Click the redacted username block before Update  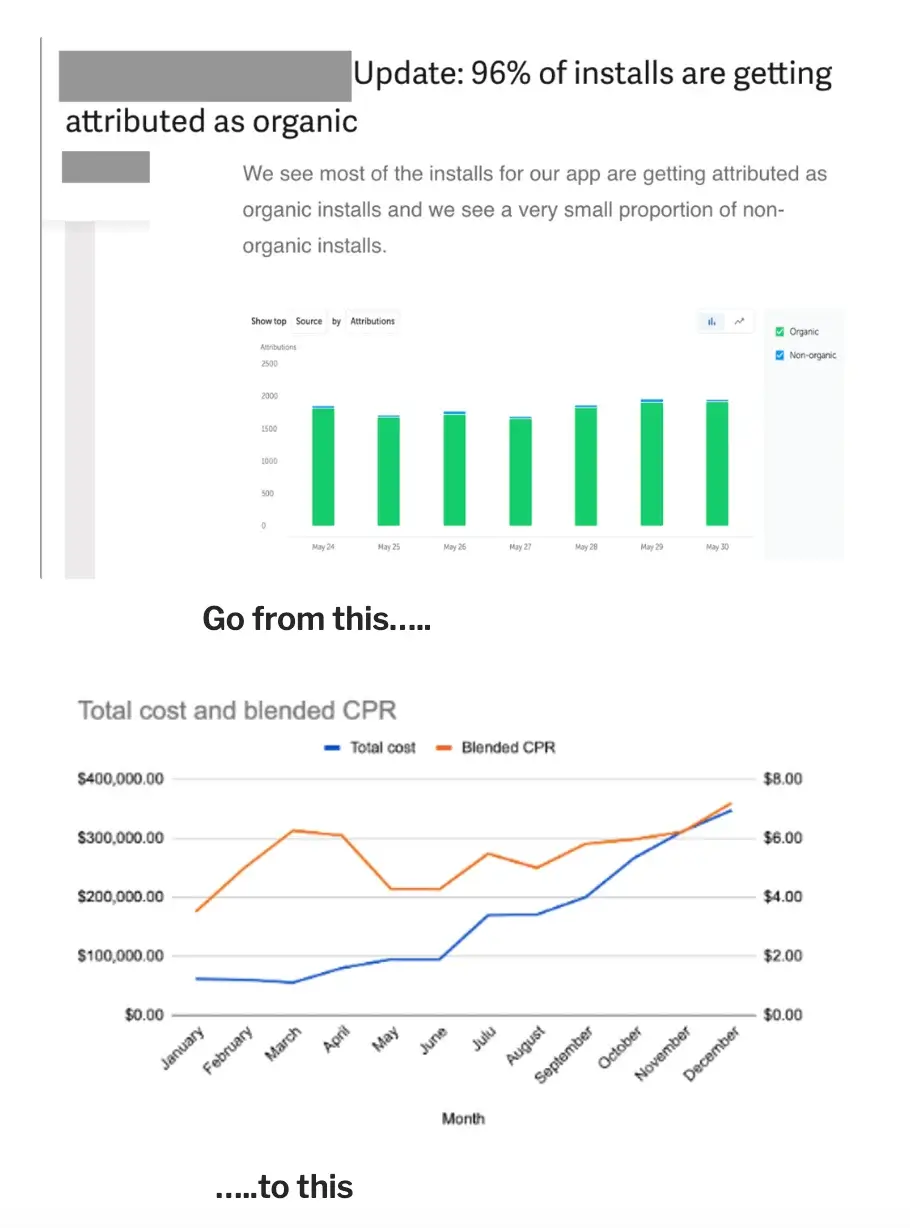[205, 76]
